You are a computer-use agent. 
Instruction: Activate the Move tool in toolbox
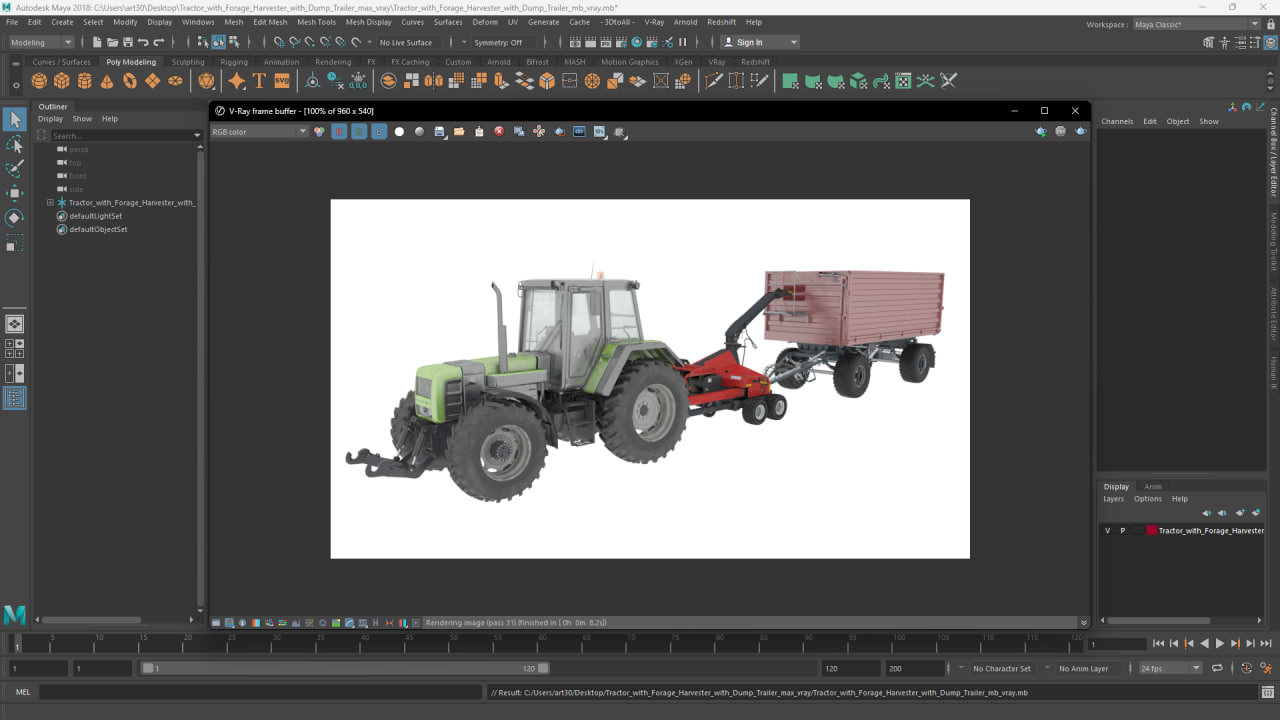(14, 193)
